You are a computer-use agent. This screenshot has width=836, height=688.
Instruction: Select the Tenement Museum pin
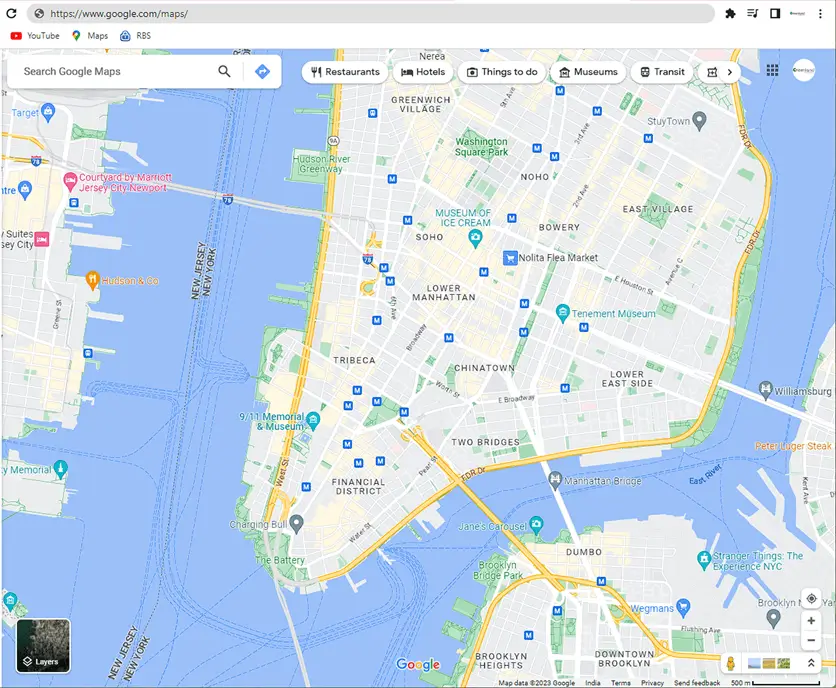pos(562,312)
